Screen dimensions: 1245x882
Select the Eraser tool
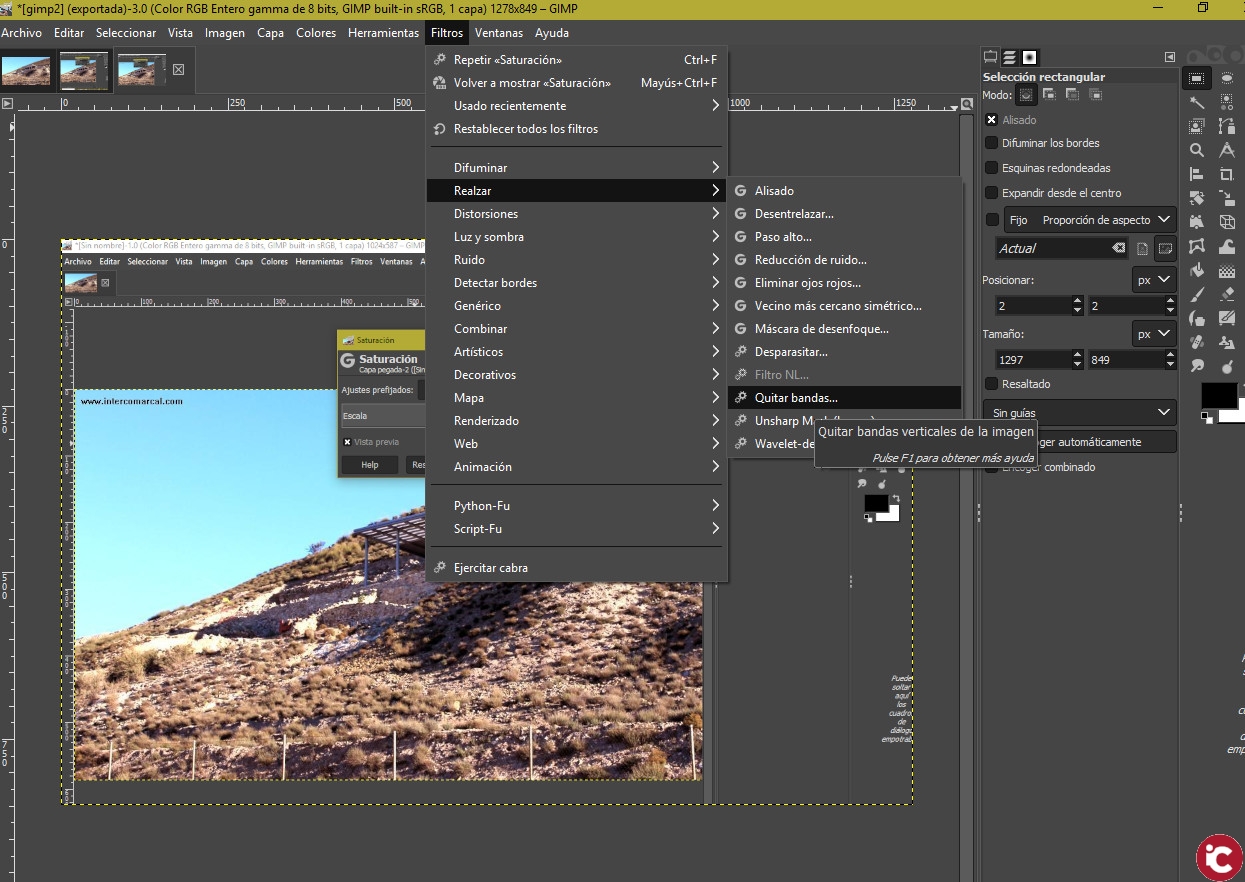[x=1227, y=294]
